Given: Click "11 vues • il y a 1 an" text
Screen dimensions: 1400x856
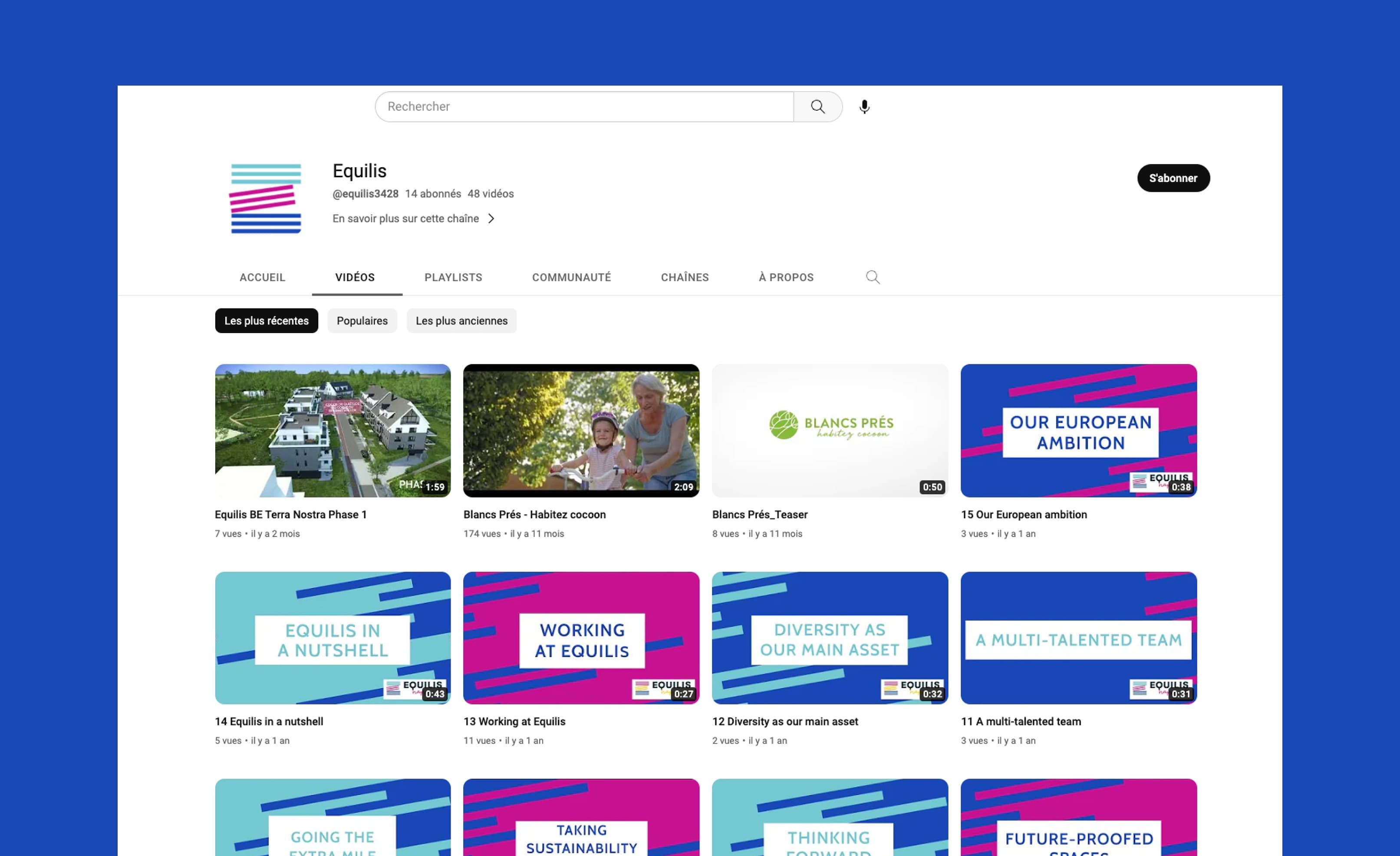Looking at the screenshot, I should click(504, 740).
